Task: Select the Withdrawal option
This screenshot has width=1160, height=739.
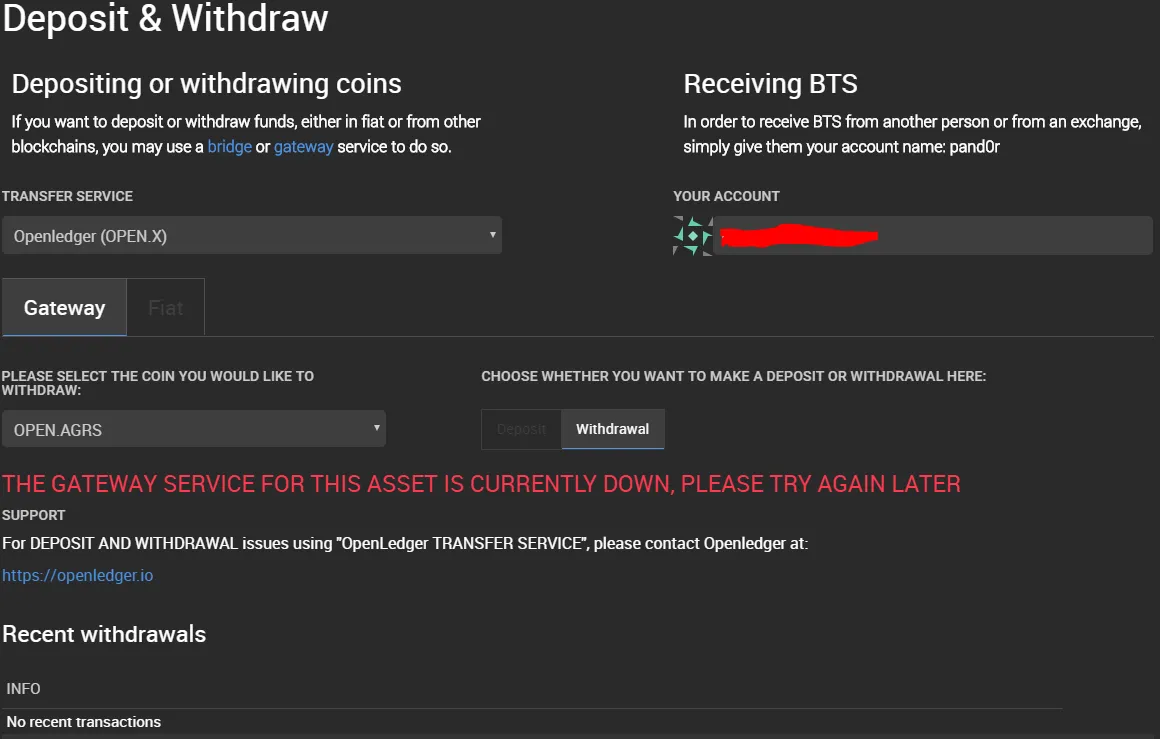Action: [x=613, y=429]
